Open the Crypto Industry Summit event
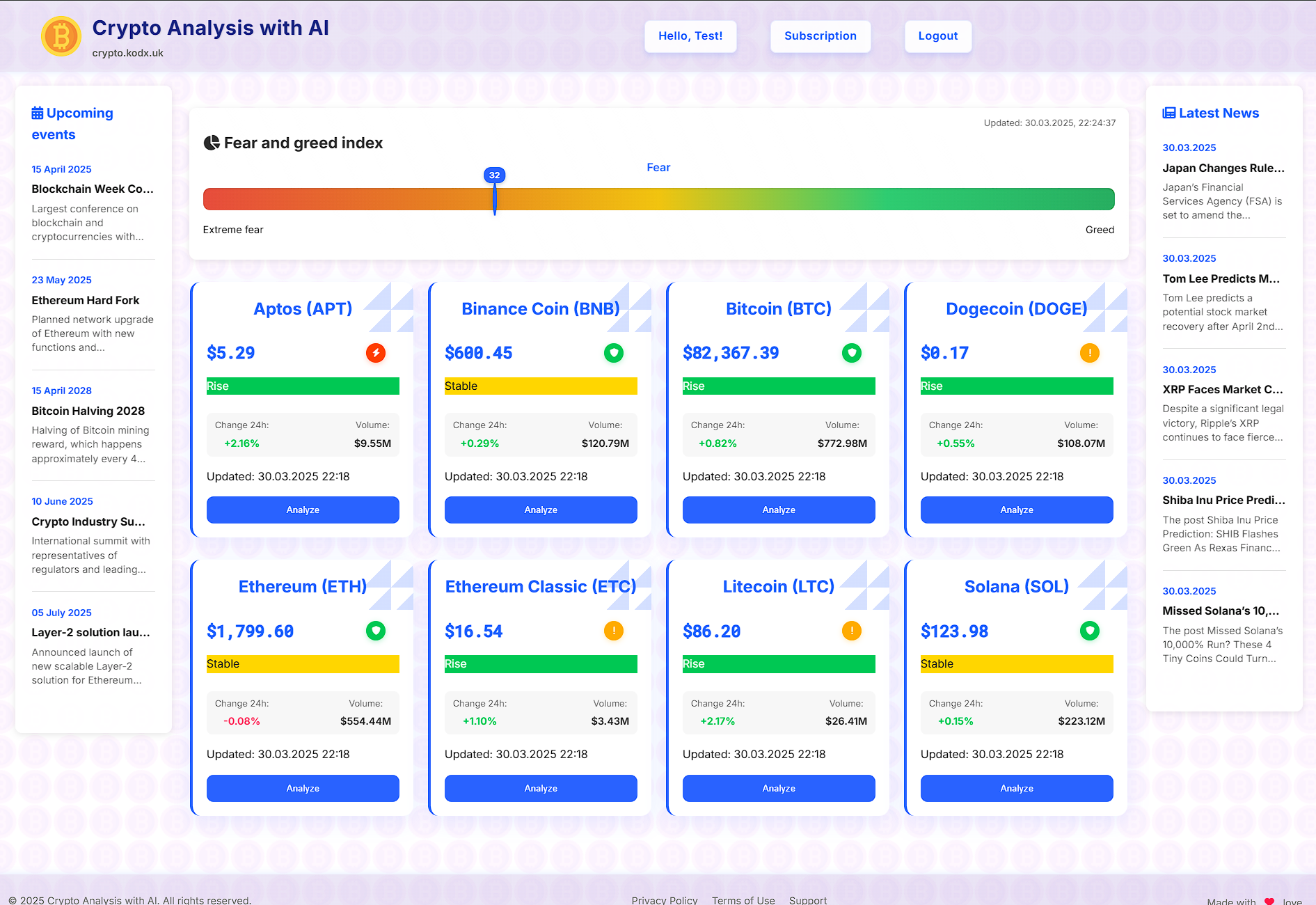The image size is (1316, 905). pos(88,521)
